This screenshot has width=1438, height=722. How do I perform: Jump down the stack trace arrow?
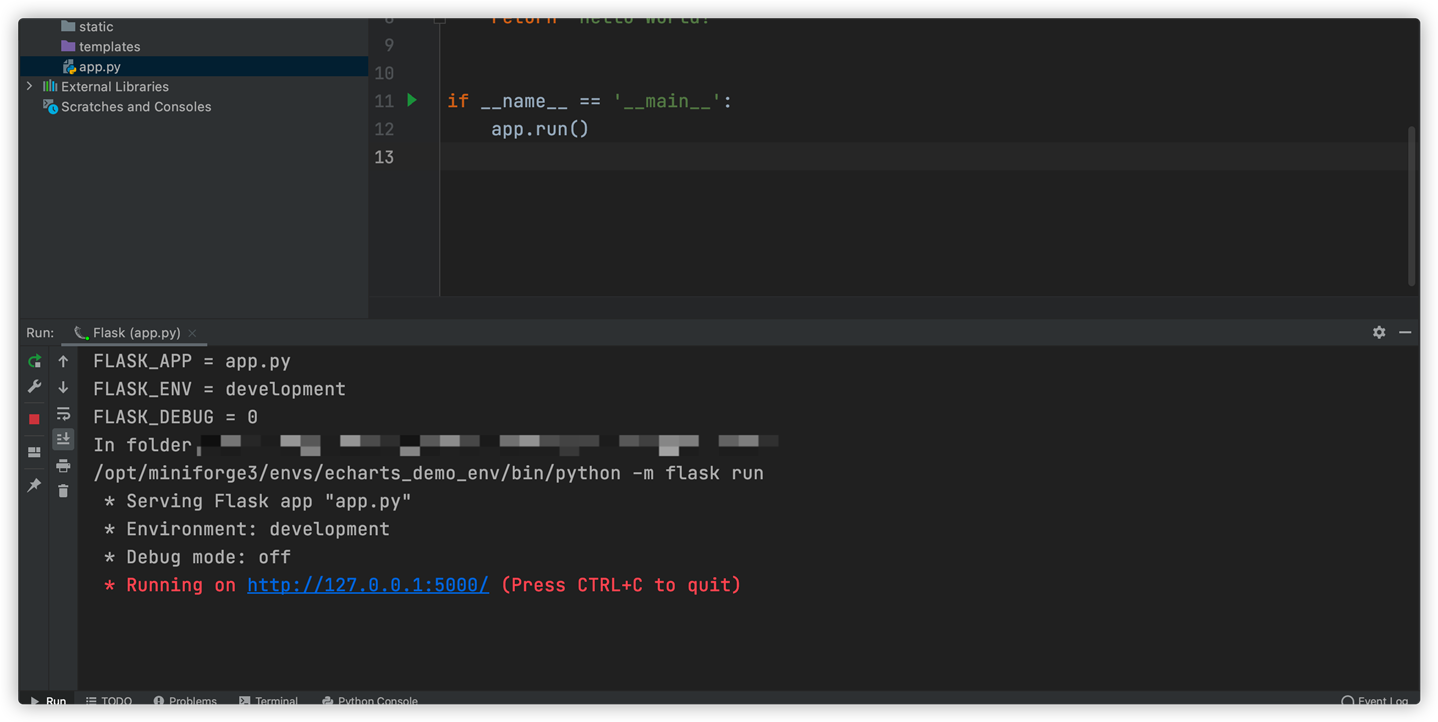pyautogui.click(x=63, y=387)
